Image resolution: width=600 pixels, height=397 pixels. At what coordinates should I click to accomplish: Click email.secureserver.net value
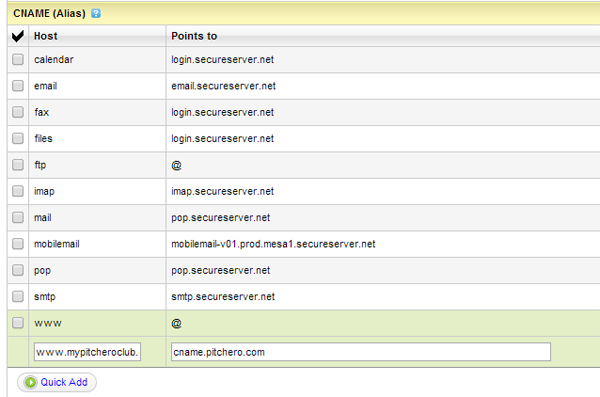tap(223, 86)
